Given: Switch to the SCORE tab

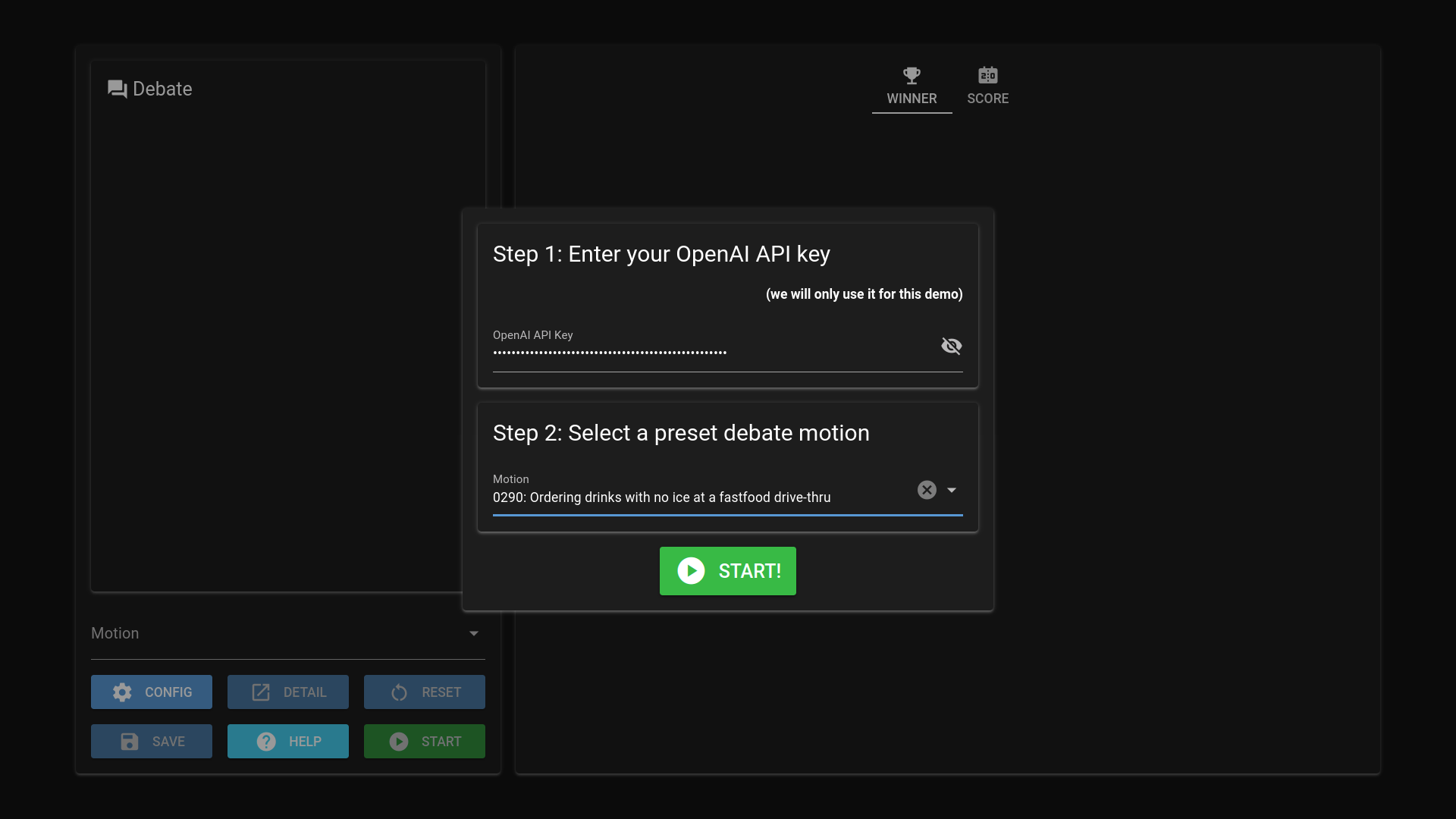Looking at the screenshot, I should (x=987, y=98).
